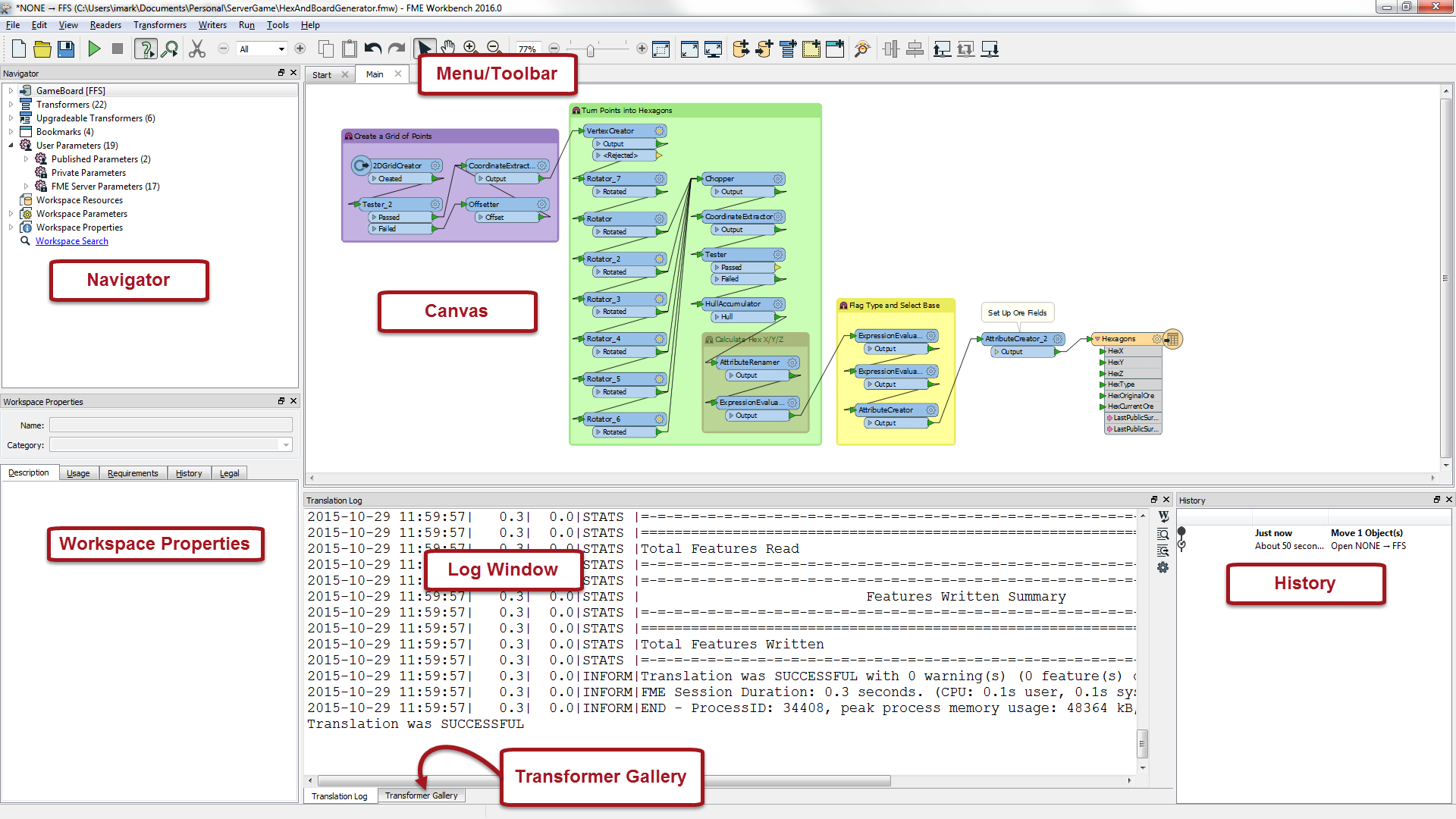The image size is (1456, 819).
Task: Save the workspace with the floppy disk icon
Action: pos(67,49)
